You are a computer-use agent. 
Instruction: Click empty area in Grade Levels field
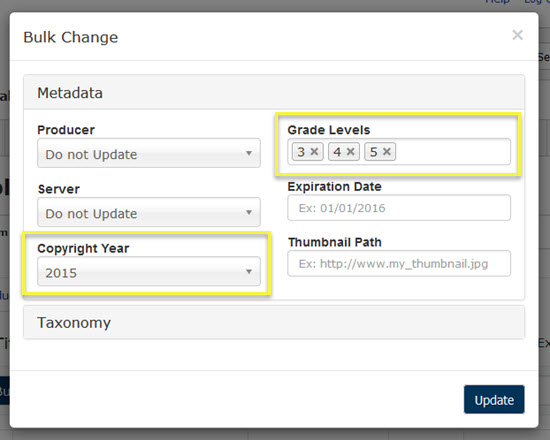point(452,152)
